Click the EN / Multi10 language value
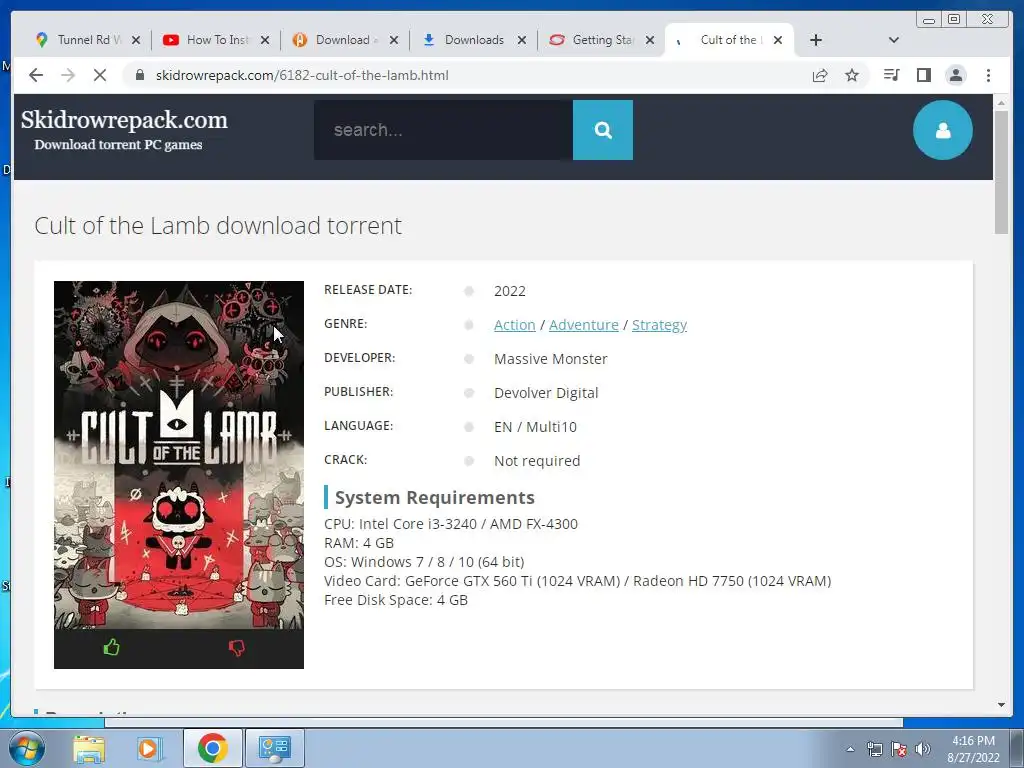The image size is (1024, 768). (536, 426)
